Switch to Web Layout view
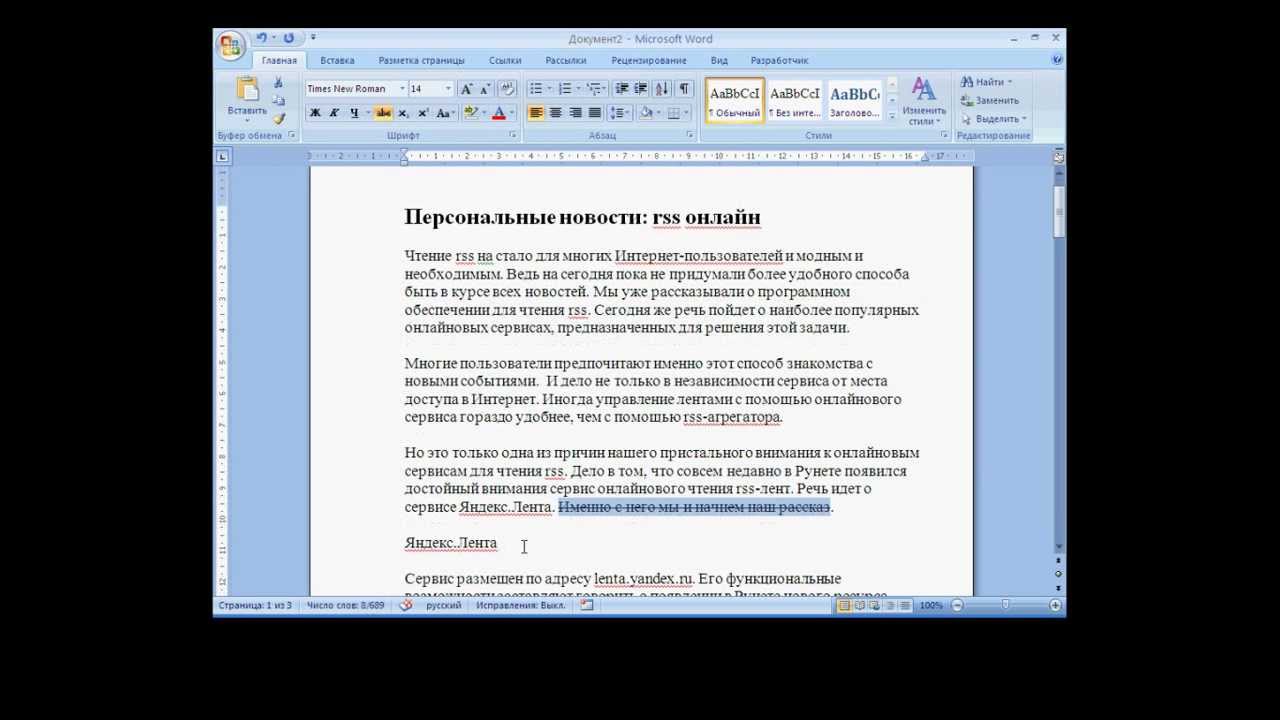 tap(875, 605)
